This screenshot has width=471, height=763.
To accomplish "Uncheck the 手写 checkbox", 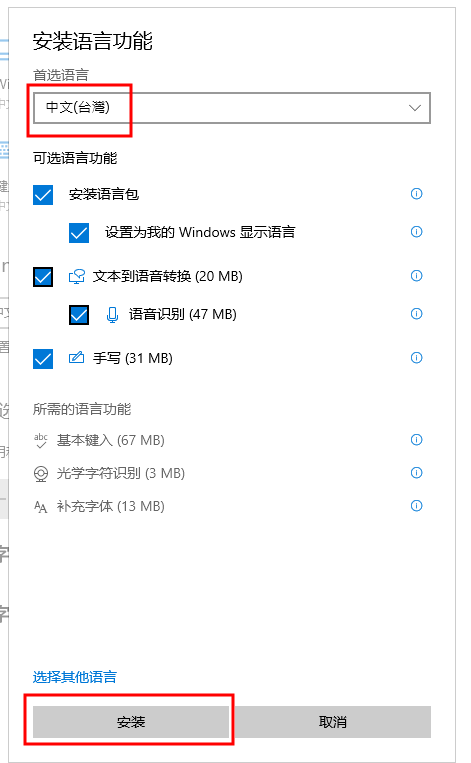I will click(x=43, y=359).
